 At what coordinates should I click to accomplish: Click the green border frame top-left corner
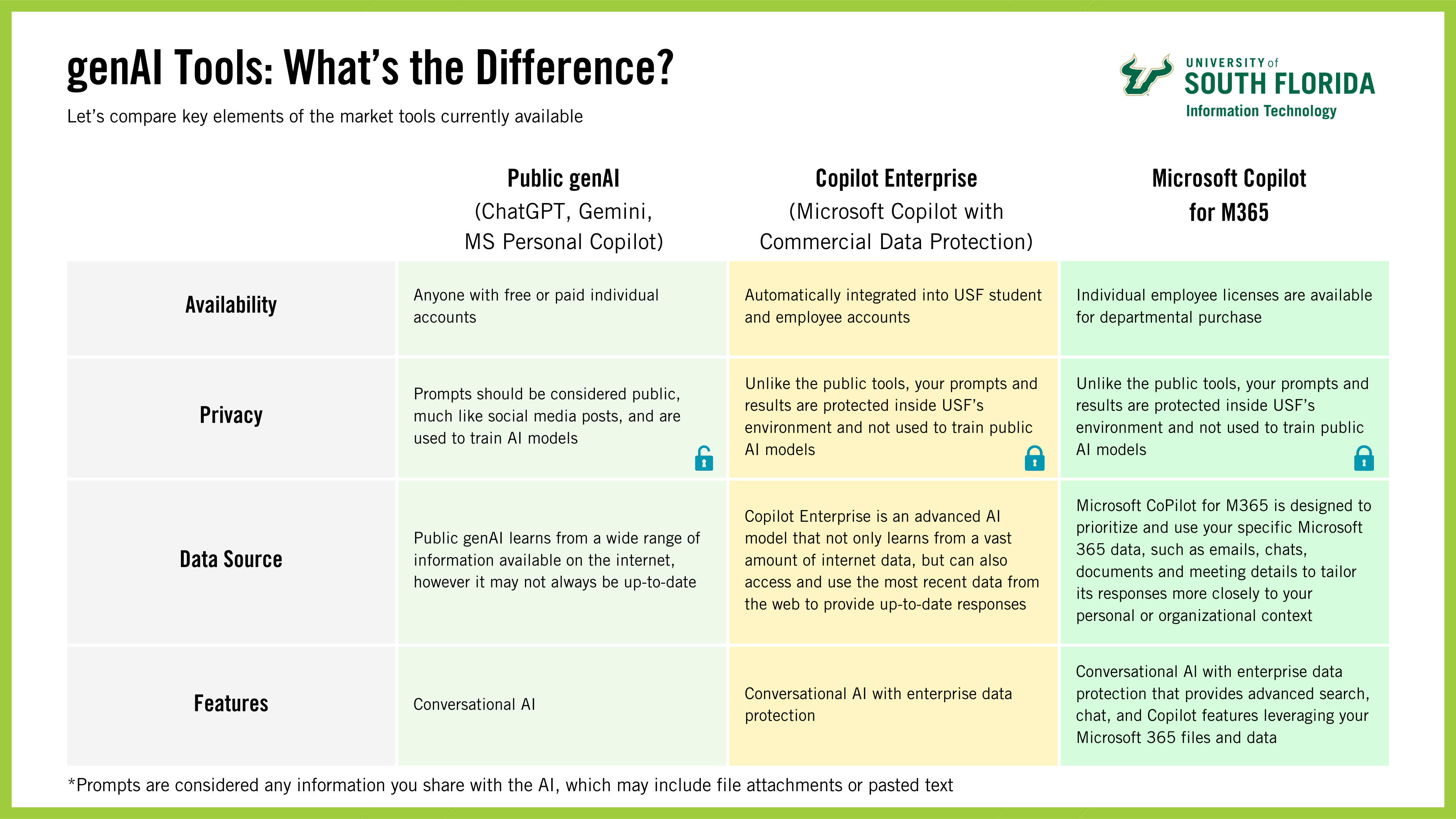click(x=7, y=7)
